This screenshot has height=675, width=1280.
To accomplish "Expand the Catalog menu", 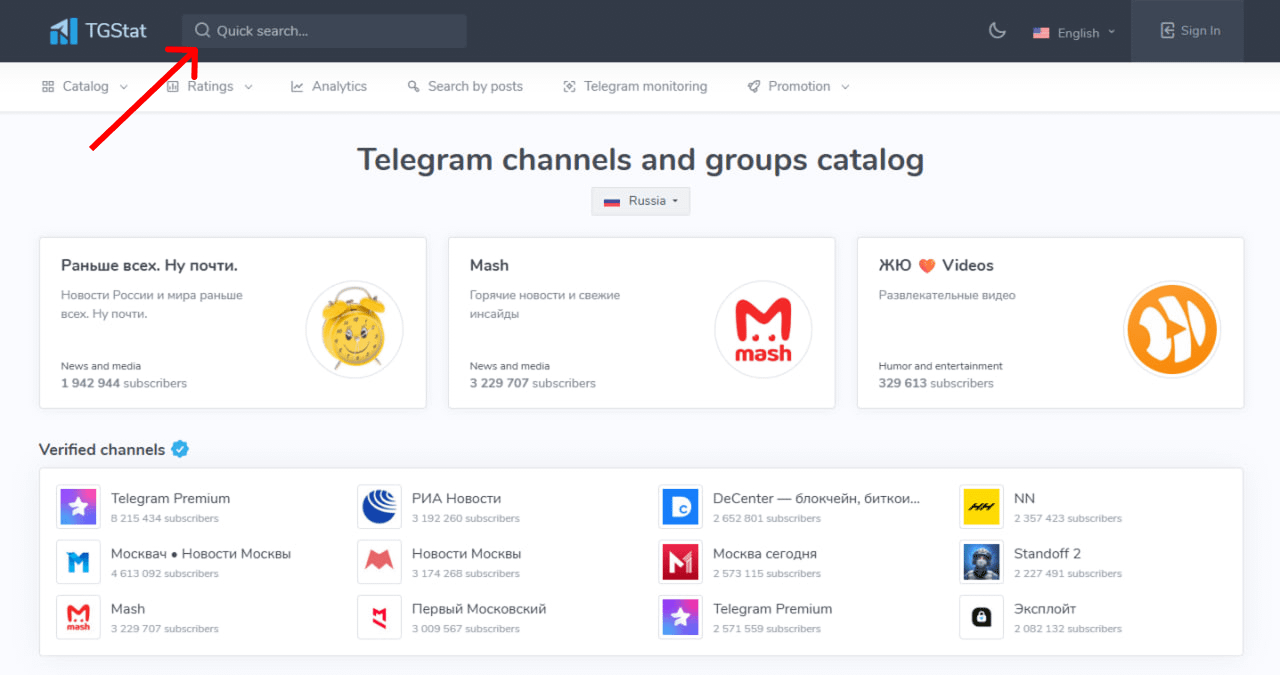I will [x=85, y=87].
